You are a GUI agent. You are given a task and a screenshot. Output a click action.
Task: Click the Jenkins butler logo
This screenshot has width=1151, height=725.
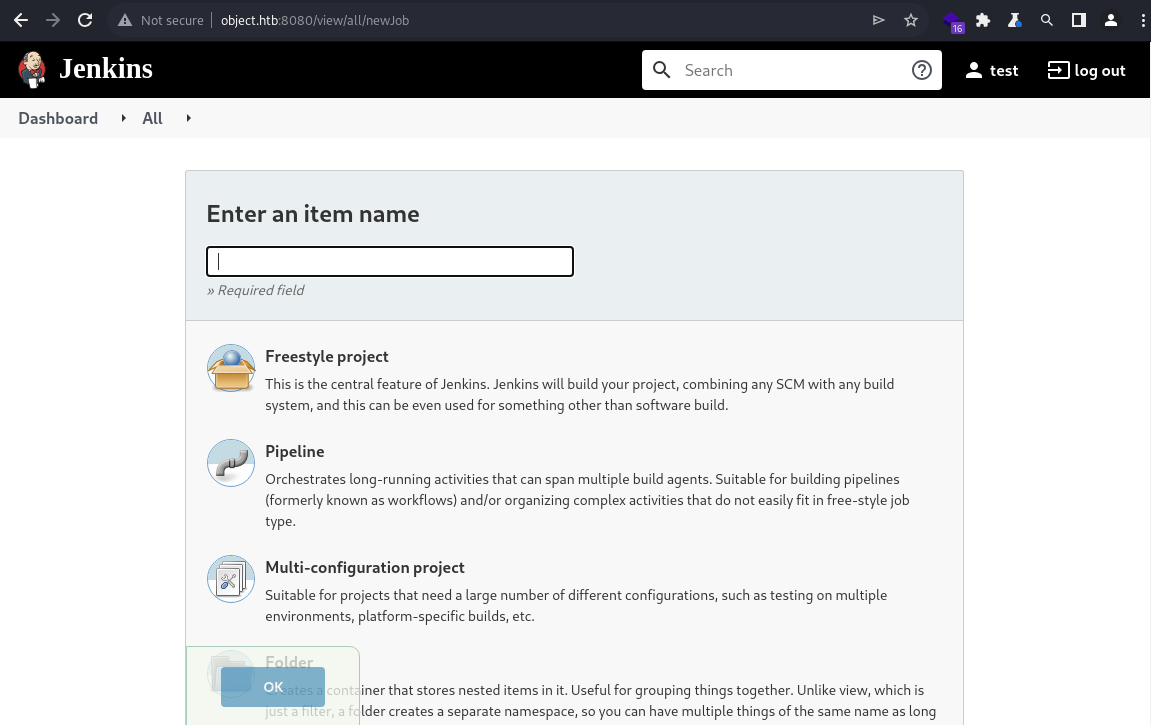[x=32, y=70]
